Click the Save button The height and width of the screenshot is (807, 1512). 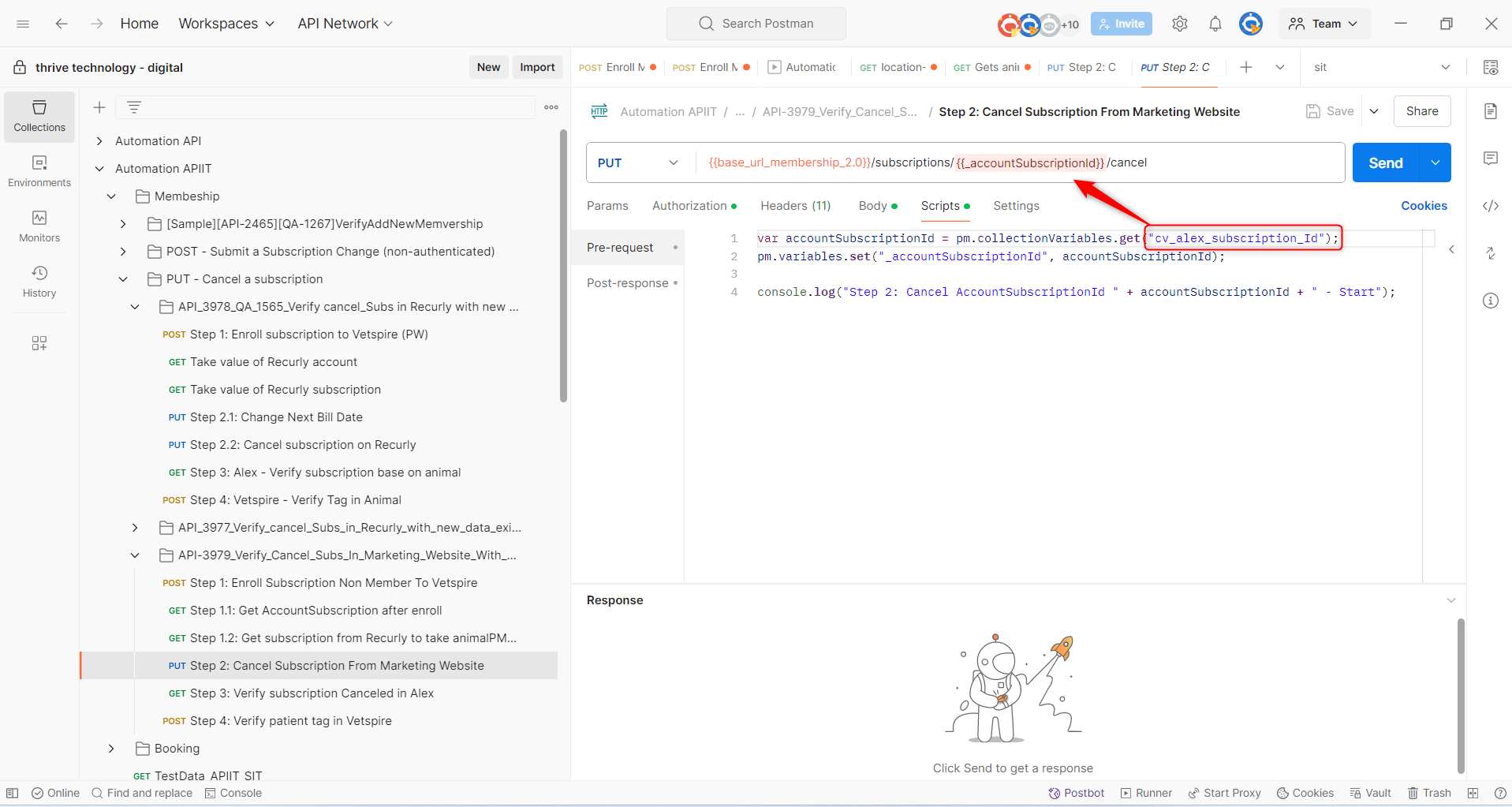pos(1331,111)
